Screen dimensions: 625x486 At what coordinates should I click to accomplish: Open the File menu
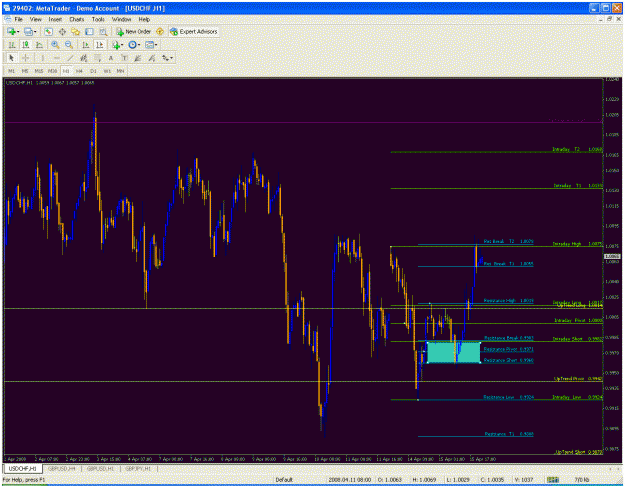click(x=18, y=19)
